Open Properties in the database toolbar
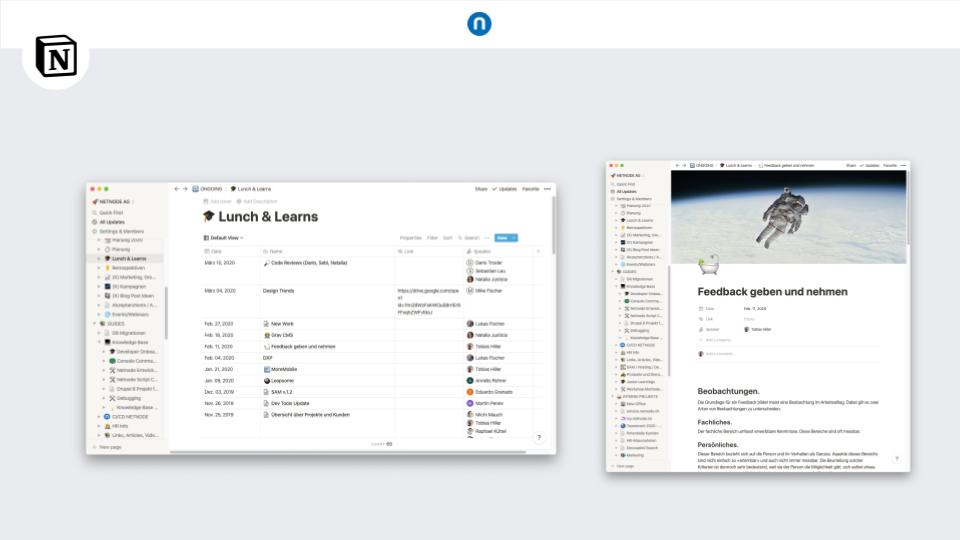This screenshot has height=540, width=960. [x=410, y=238]
